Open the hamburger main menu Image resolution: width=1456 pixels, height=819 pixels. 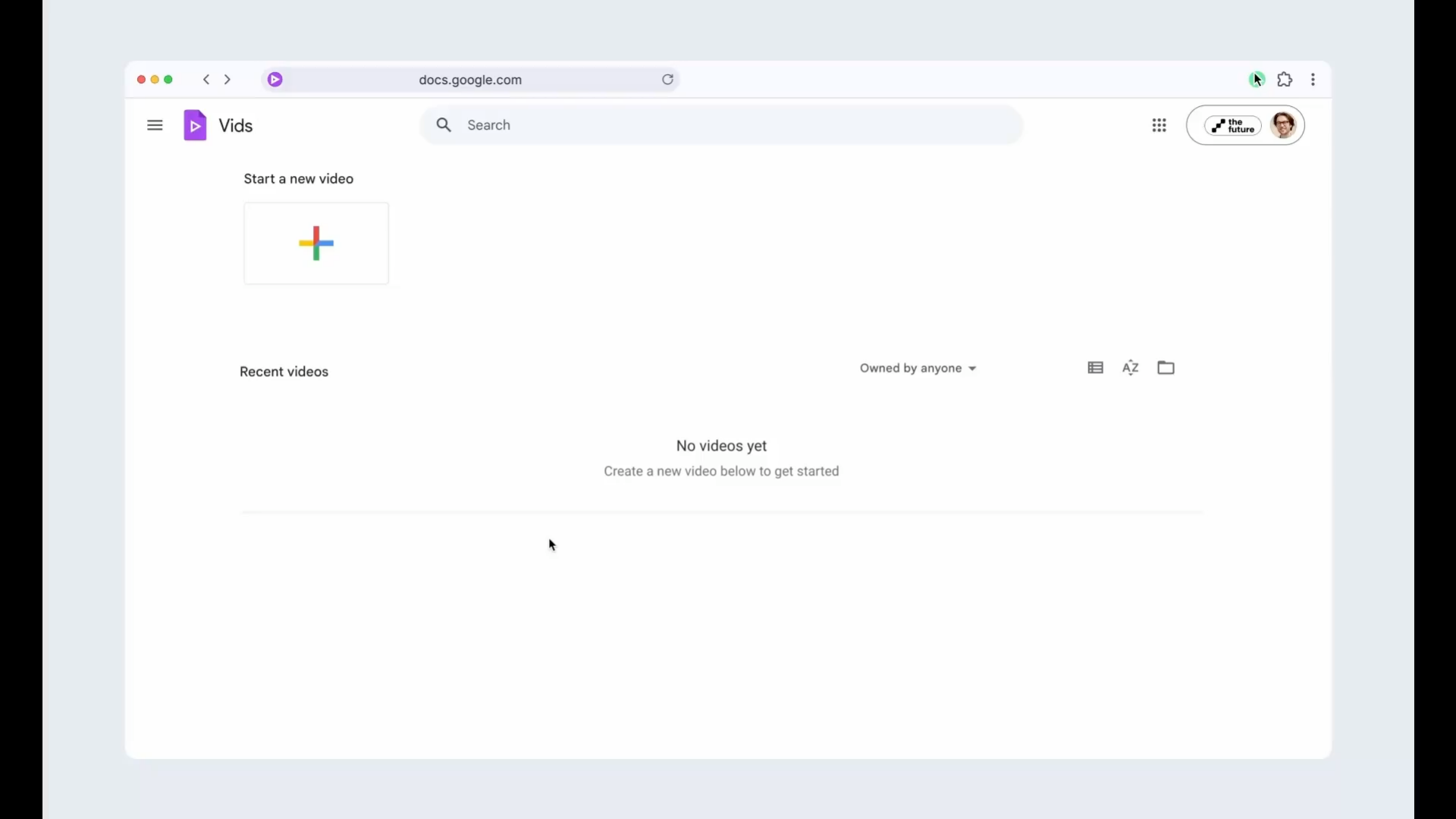tap(155, 125)
